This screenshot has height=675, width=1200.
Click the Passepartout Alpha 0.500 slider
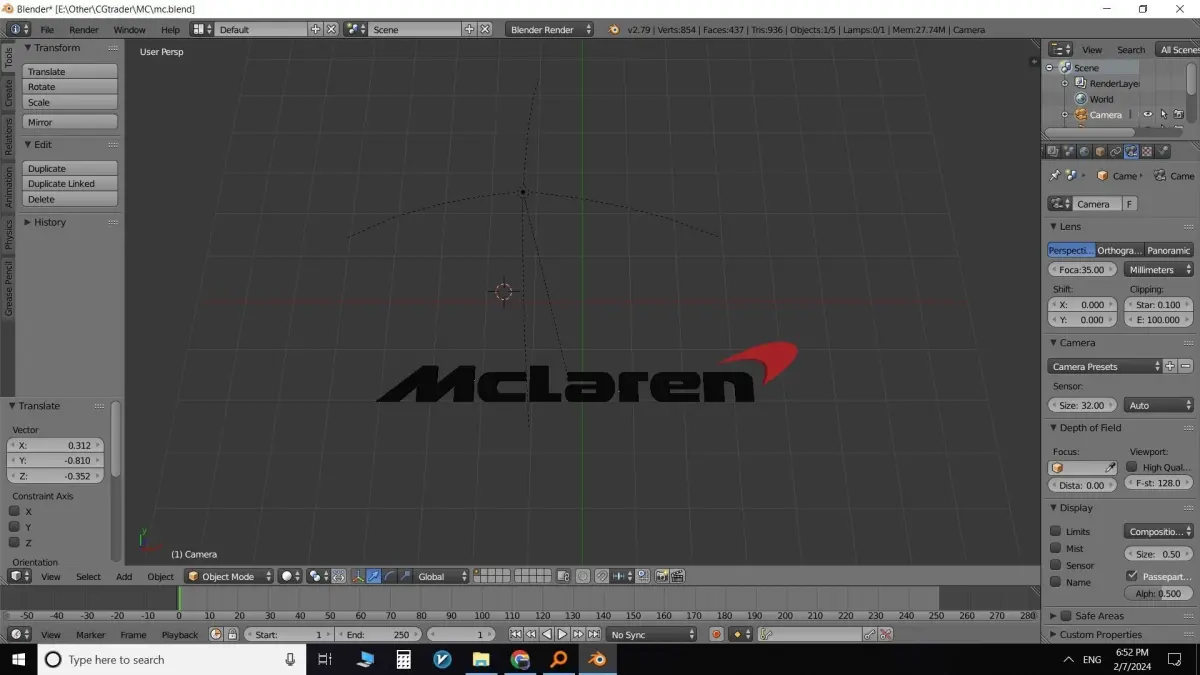1159,593
